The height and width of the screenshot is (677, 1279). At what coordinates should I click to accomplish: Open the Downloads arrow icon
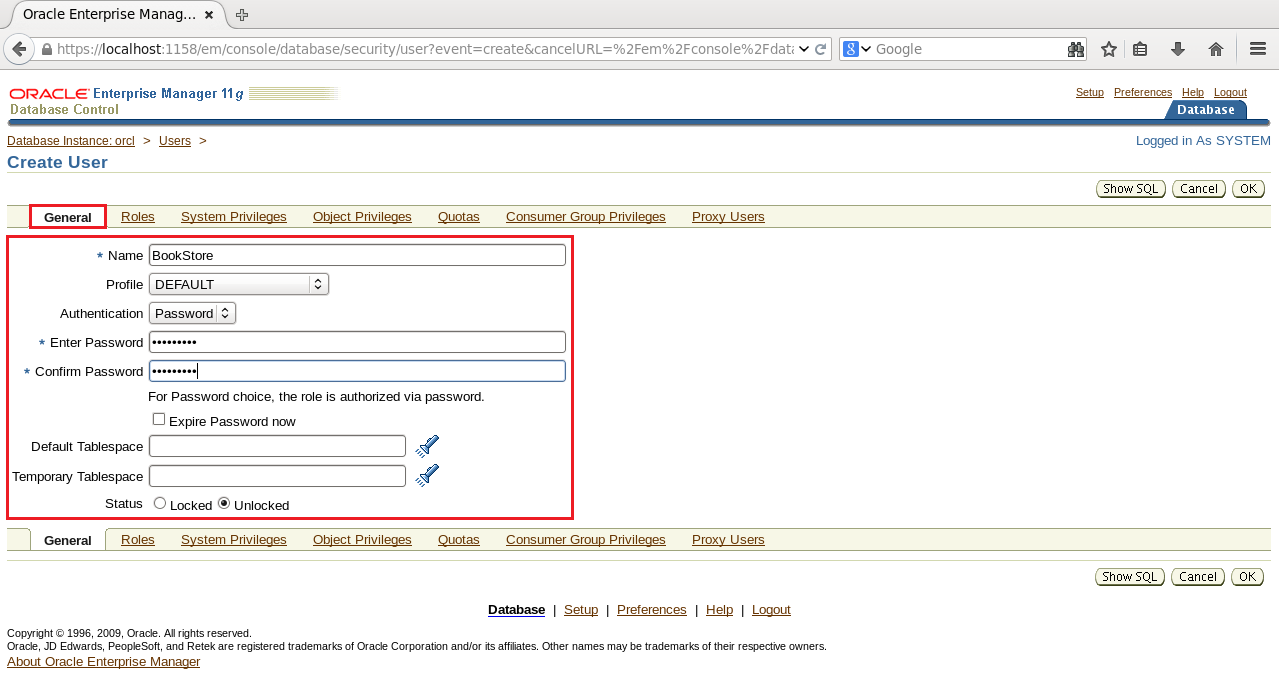pos(1178,49)
